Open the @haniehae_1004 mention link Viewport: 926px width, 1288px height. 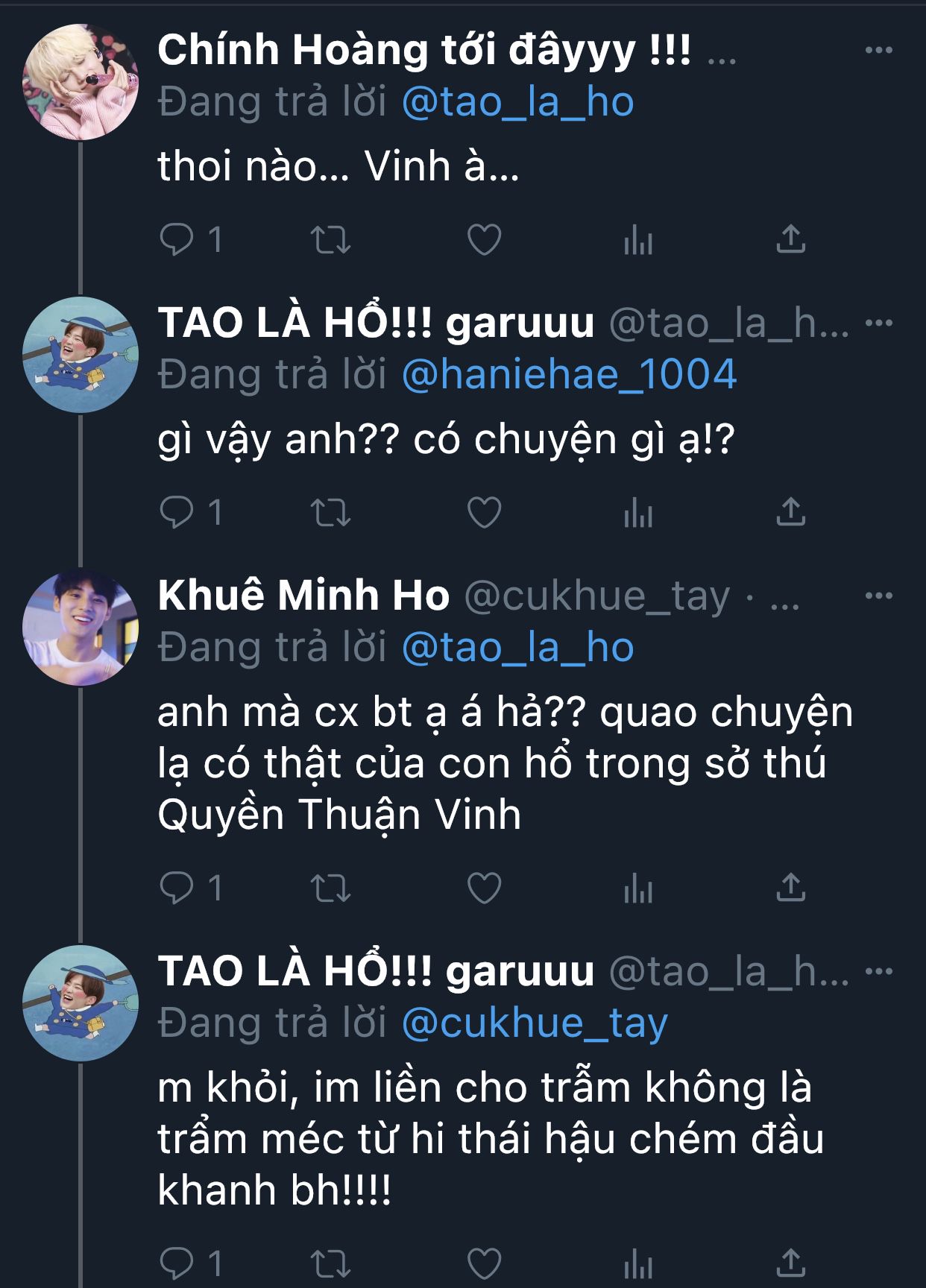tap(569, 374)
